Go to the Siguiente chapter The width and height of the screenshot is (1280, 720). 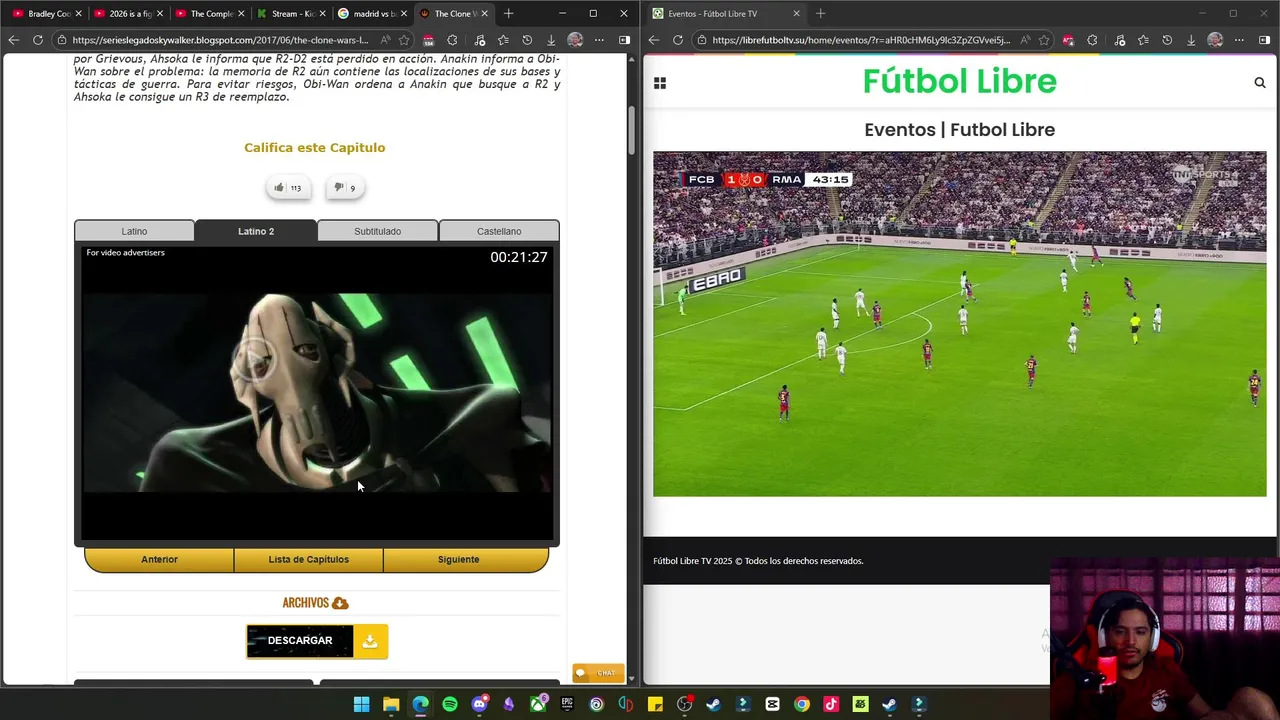point(458,559)
